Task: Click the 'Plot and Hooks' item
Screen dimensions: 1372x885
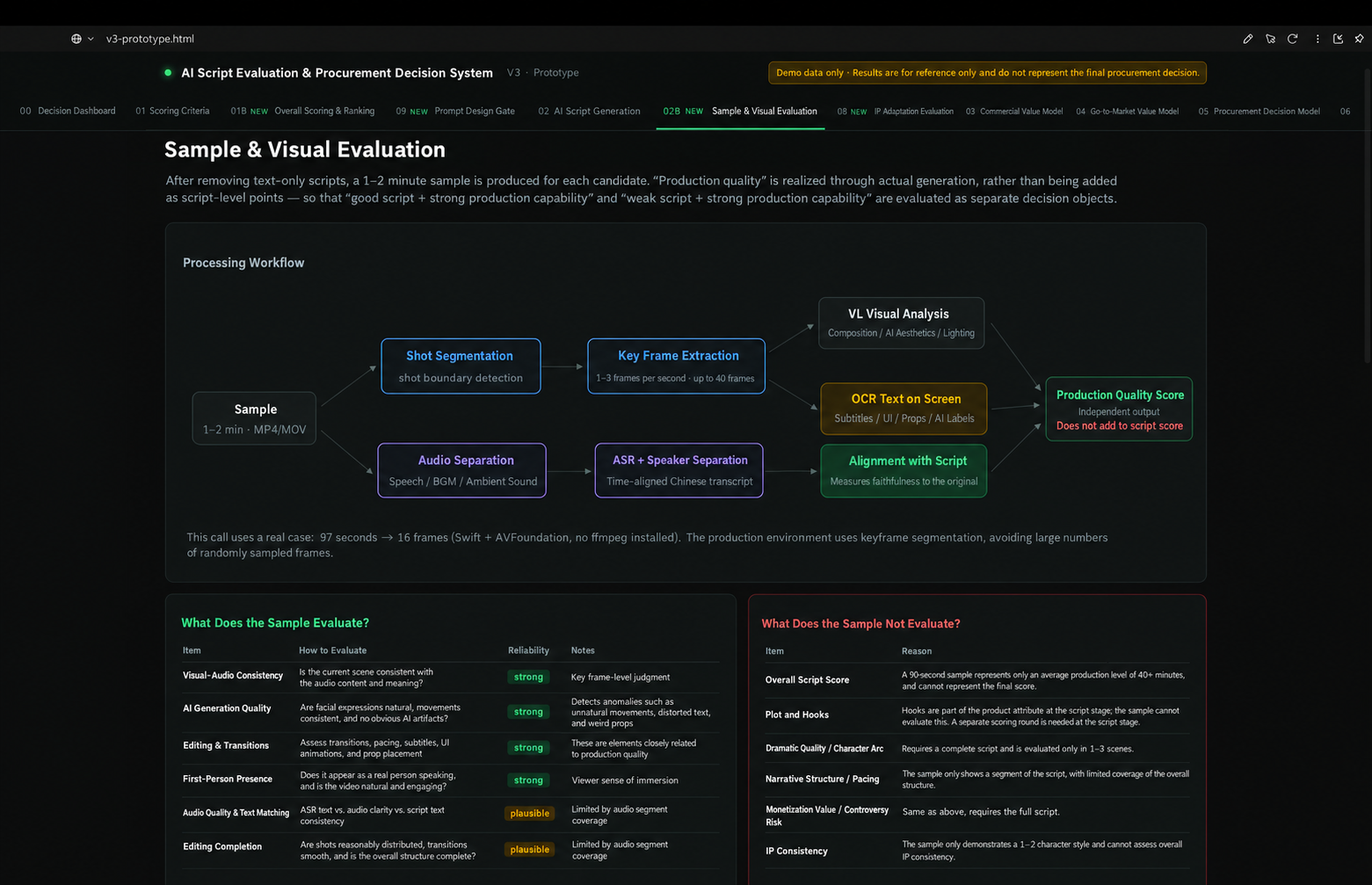Action: click(x=797, y=715)
